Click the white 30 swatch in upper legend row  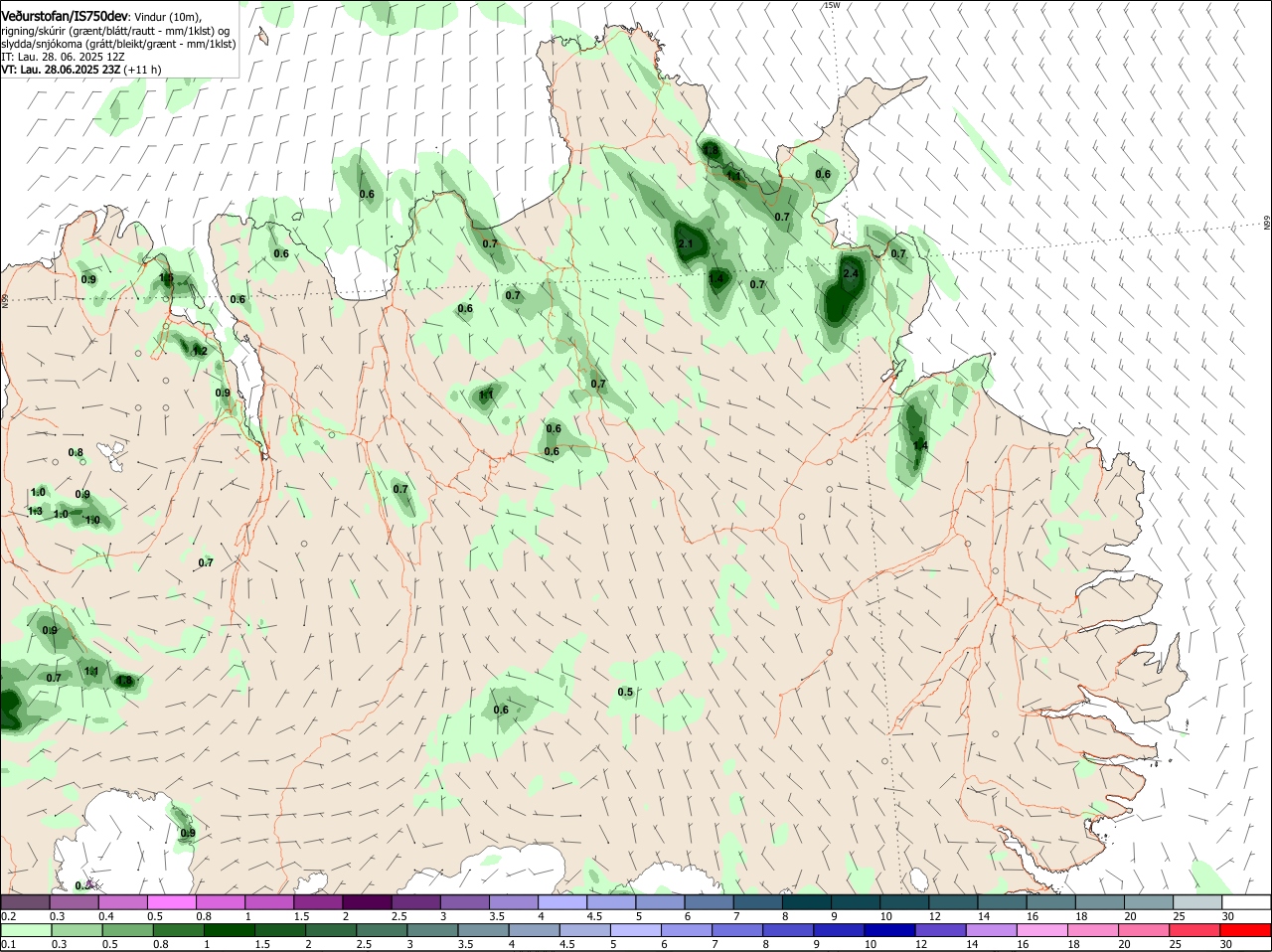pyautogui.click(x=1246, y=901)
